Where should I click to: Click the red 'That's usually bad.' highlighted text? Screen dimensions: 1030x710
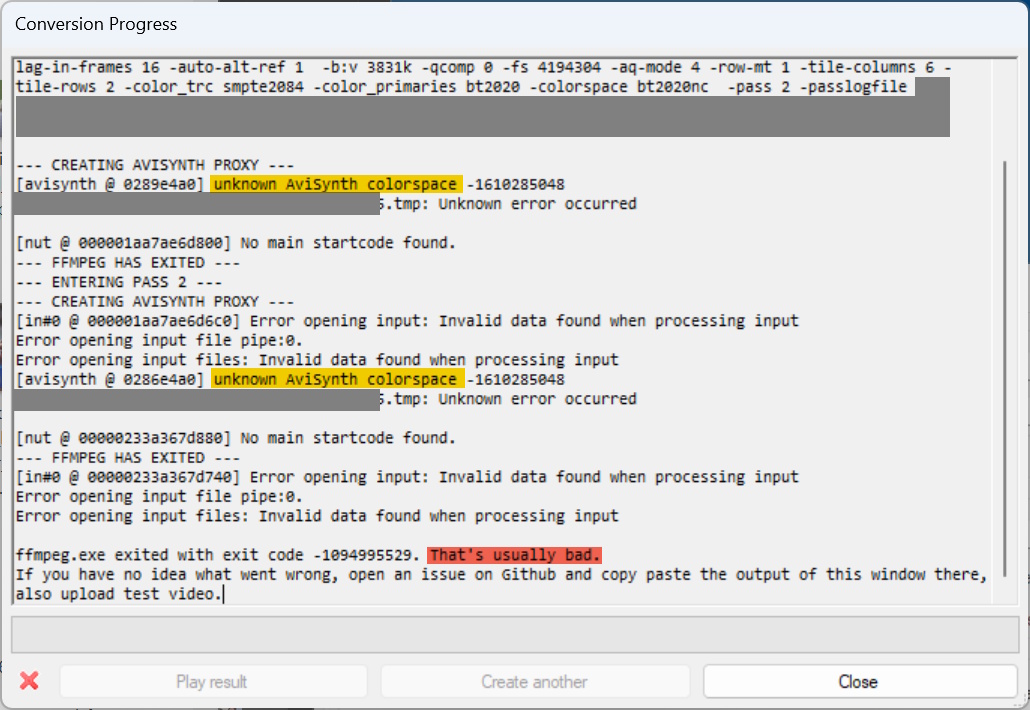point(514,556)
